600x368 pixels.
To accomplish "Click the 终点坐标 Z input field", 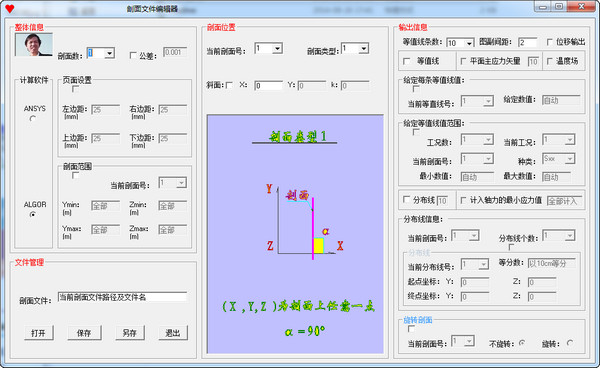I will pos(542,297).
